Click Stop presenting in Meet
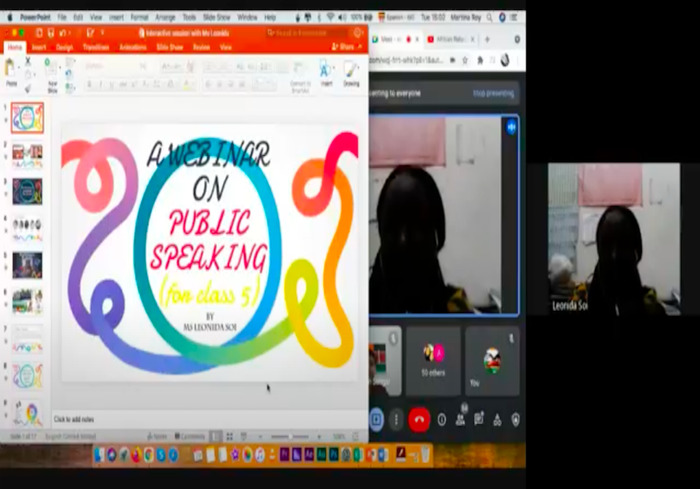Image resolution: width=700 pixels, height=489 pixels. (493, 93)
